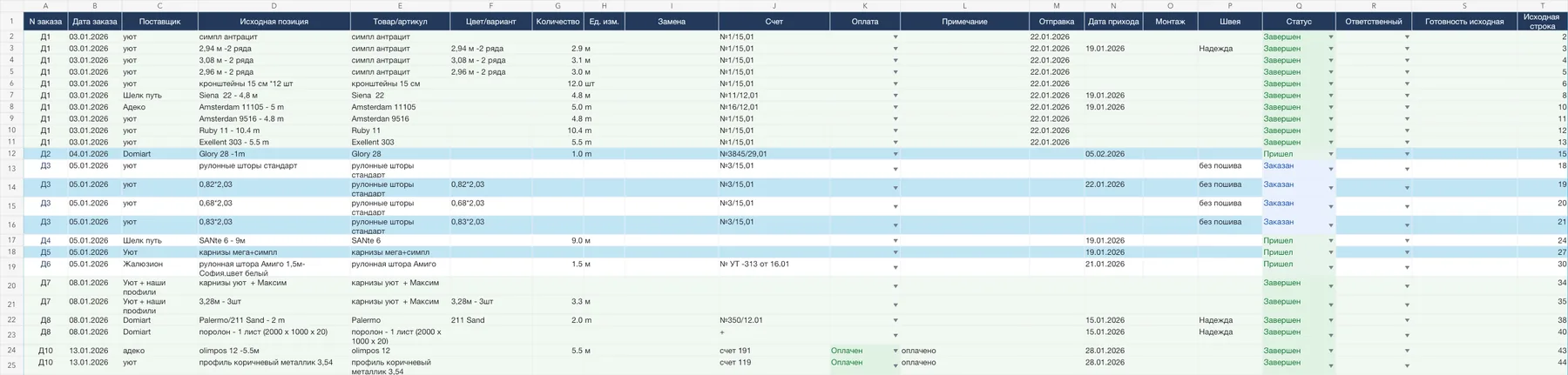Click the 'Товар/артикул' header cell
The image size is (1568, 375).
[400, 21]
